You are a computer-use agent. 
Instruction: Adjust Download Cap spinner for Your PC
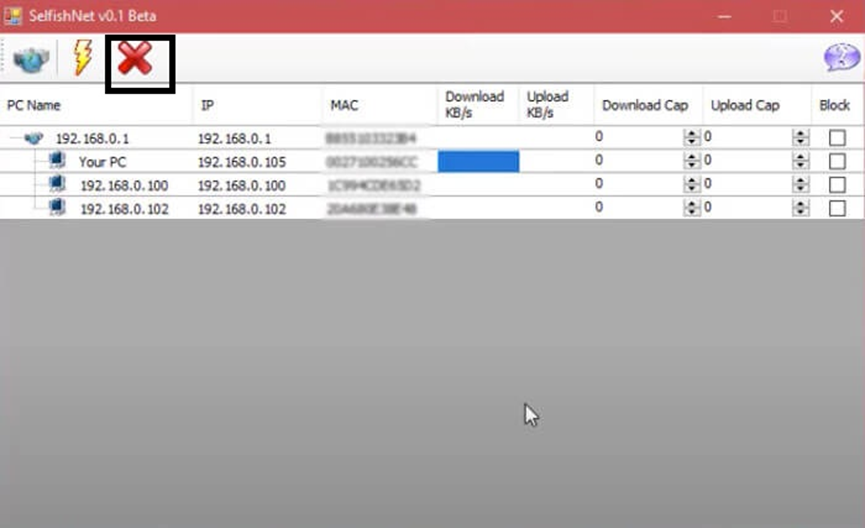(691, 161)
